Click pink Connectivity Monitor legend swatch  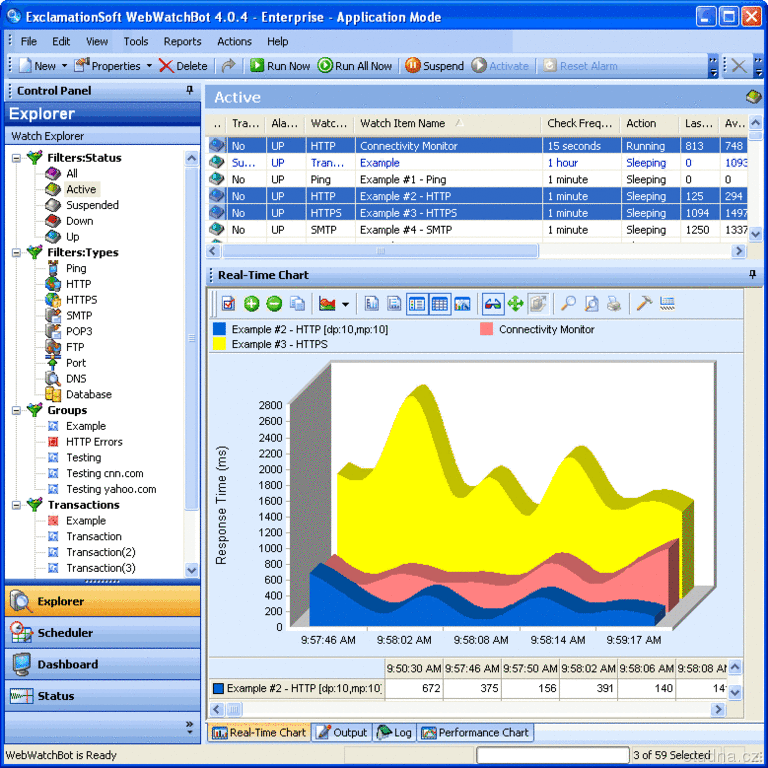(486, 329)
